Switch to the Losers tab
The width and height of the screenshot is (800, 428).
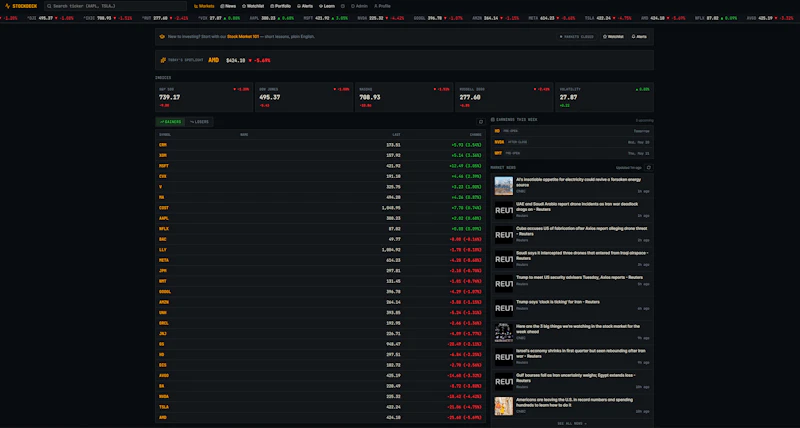coord(199,122)
